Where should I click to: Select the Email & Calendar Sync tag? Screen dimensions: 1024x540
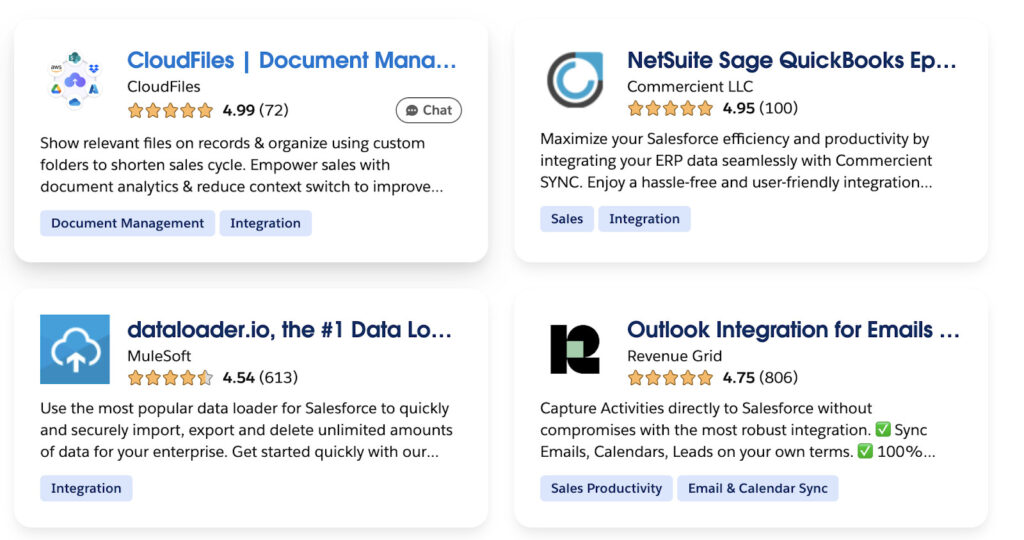click(x=758, y=488)
